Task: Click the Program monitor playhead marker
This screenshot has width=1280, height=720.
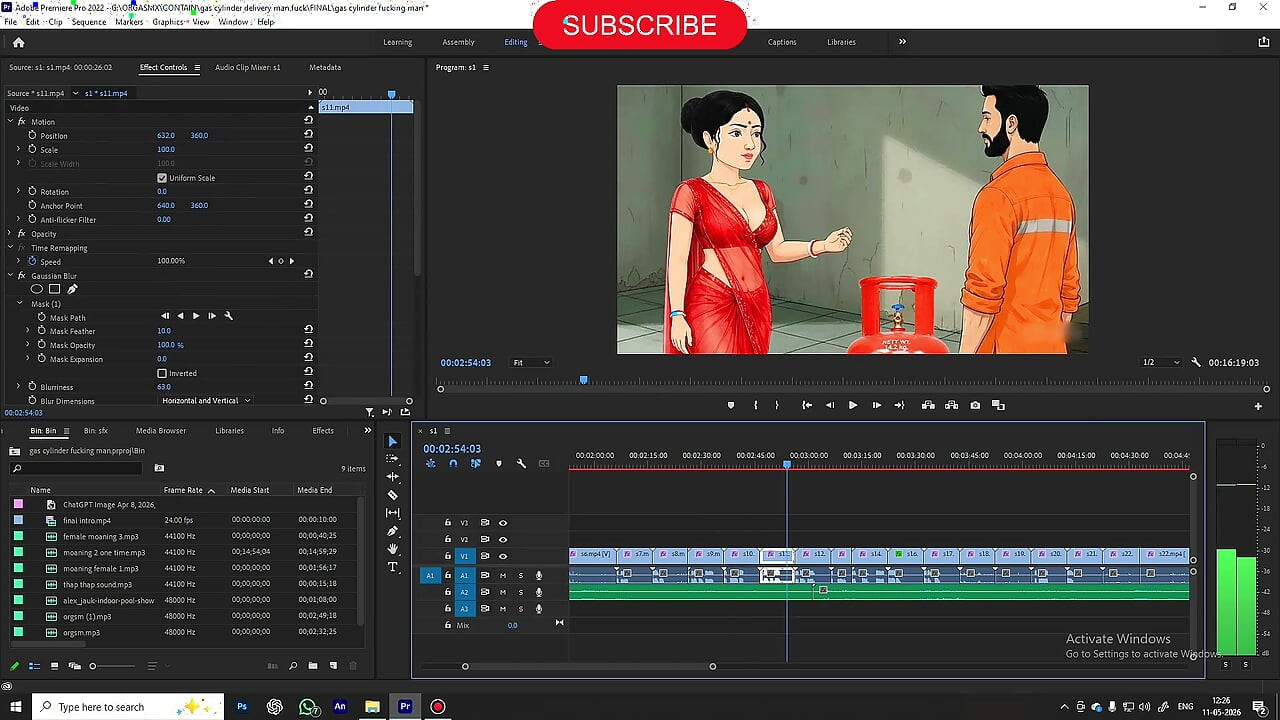Action: point(584,380)
